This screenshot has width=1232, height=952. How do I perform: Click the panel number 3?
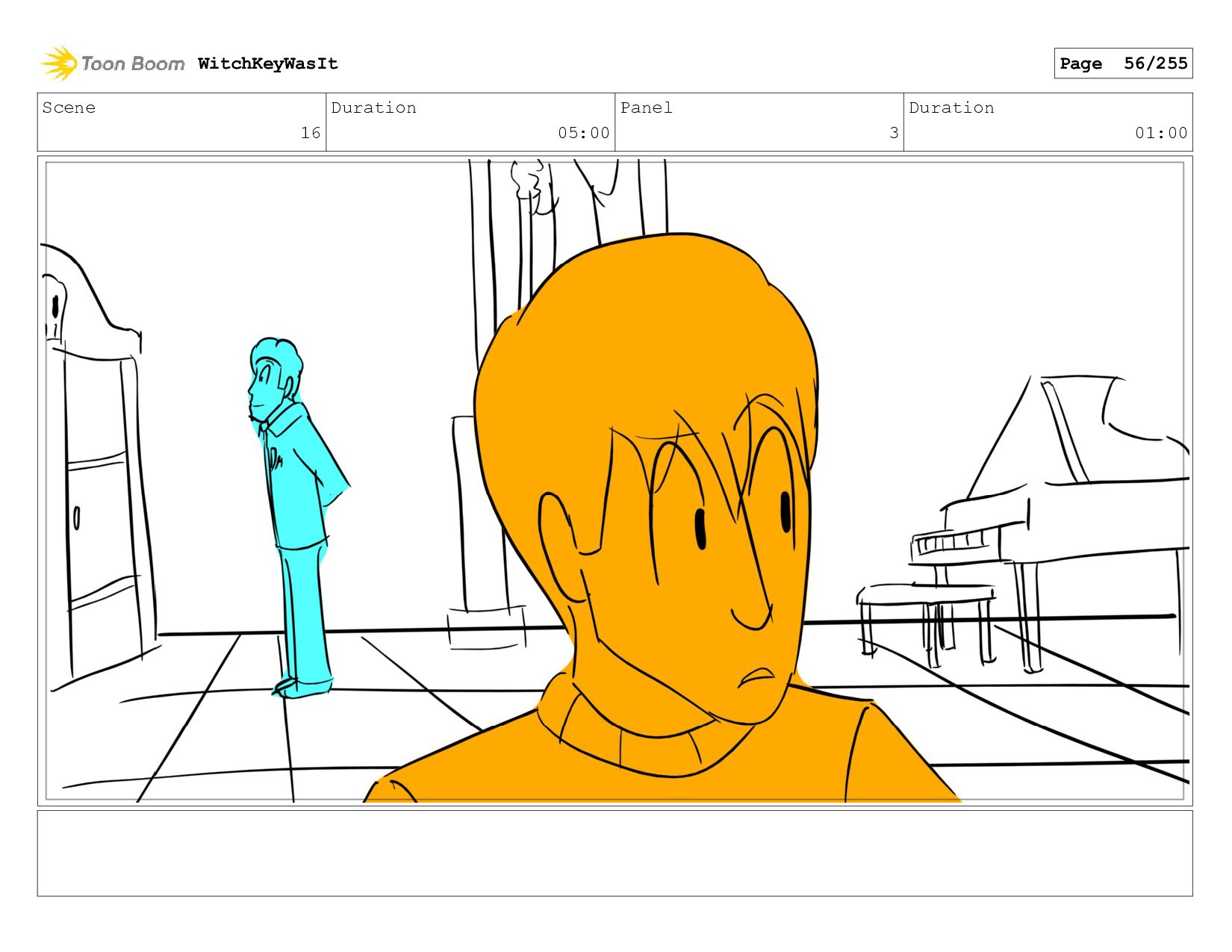(894, 133)
